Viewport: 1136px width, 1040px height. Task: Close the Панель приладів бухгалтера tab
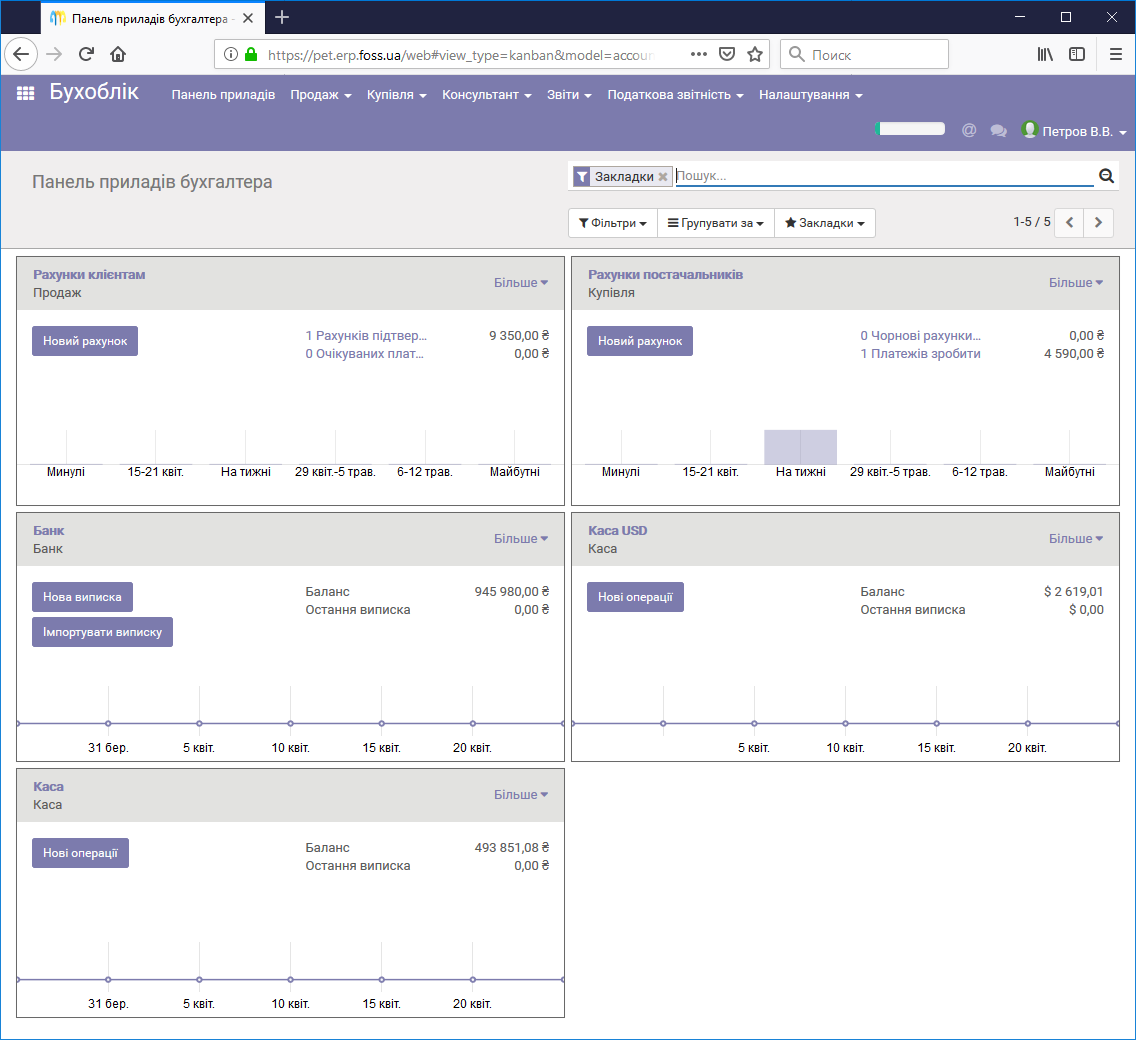248,18
